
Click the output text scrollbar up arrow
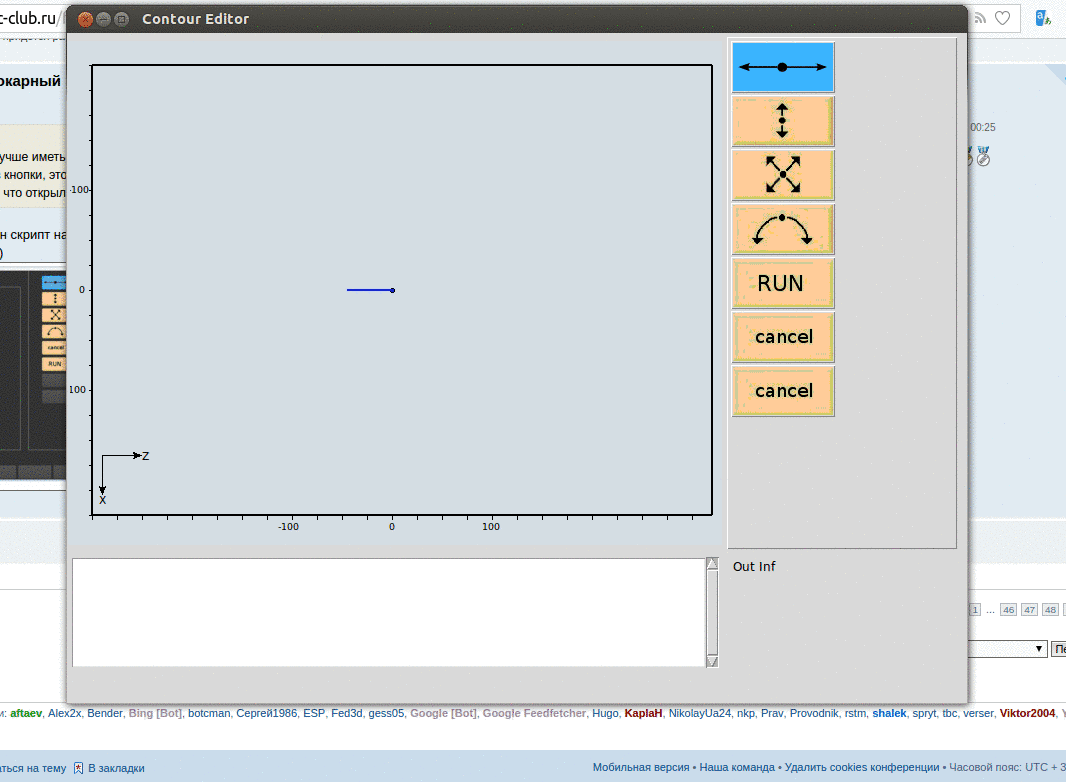[x=712, y=564]
